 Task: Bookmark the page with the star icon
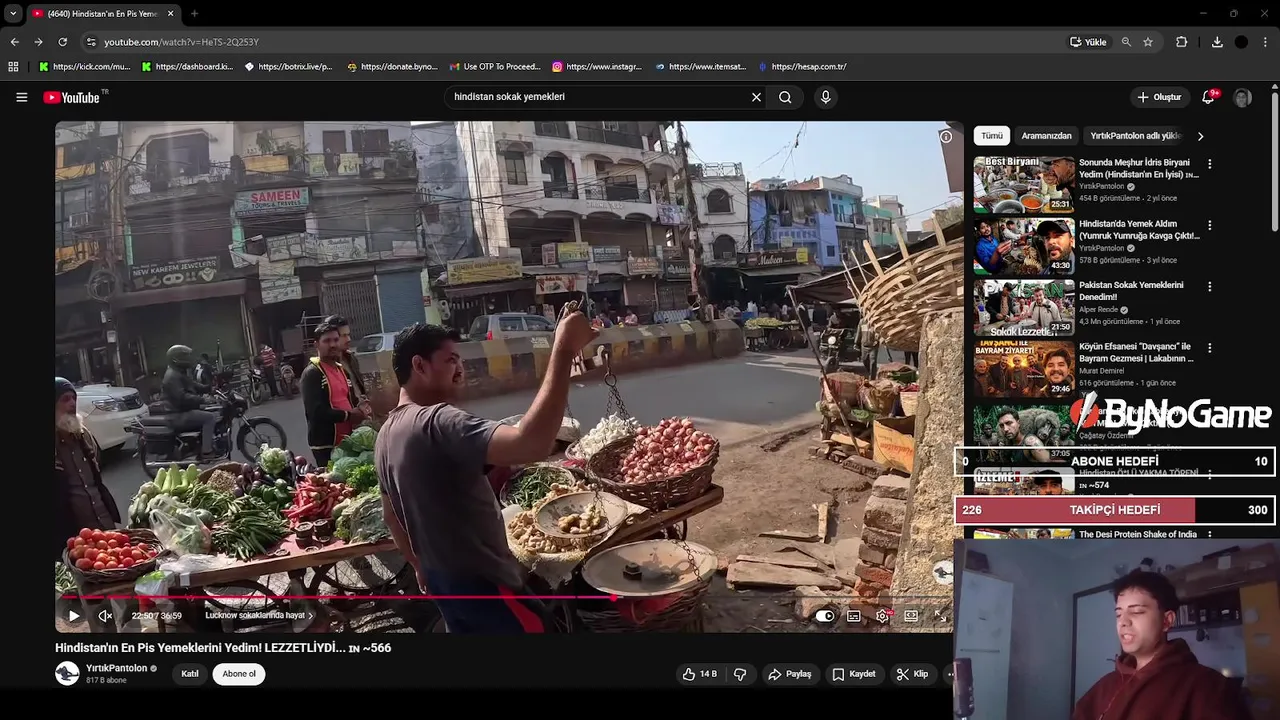point(1148,42)
